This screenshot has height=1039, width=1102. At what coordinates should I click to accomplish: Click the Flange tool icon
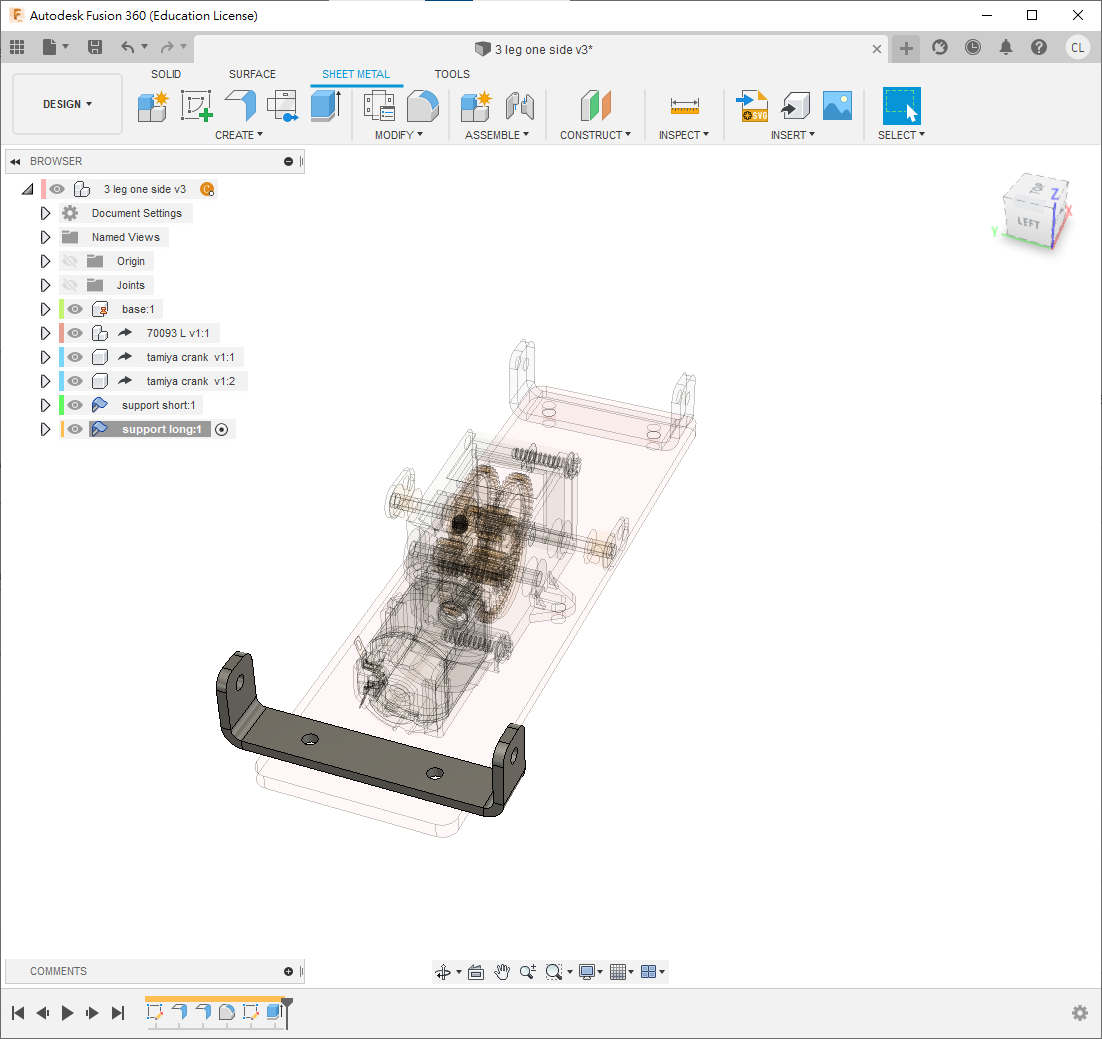pyautogui.click(x=240, y=104)
